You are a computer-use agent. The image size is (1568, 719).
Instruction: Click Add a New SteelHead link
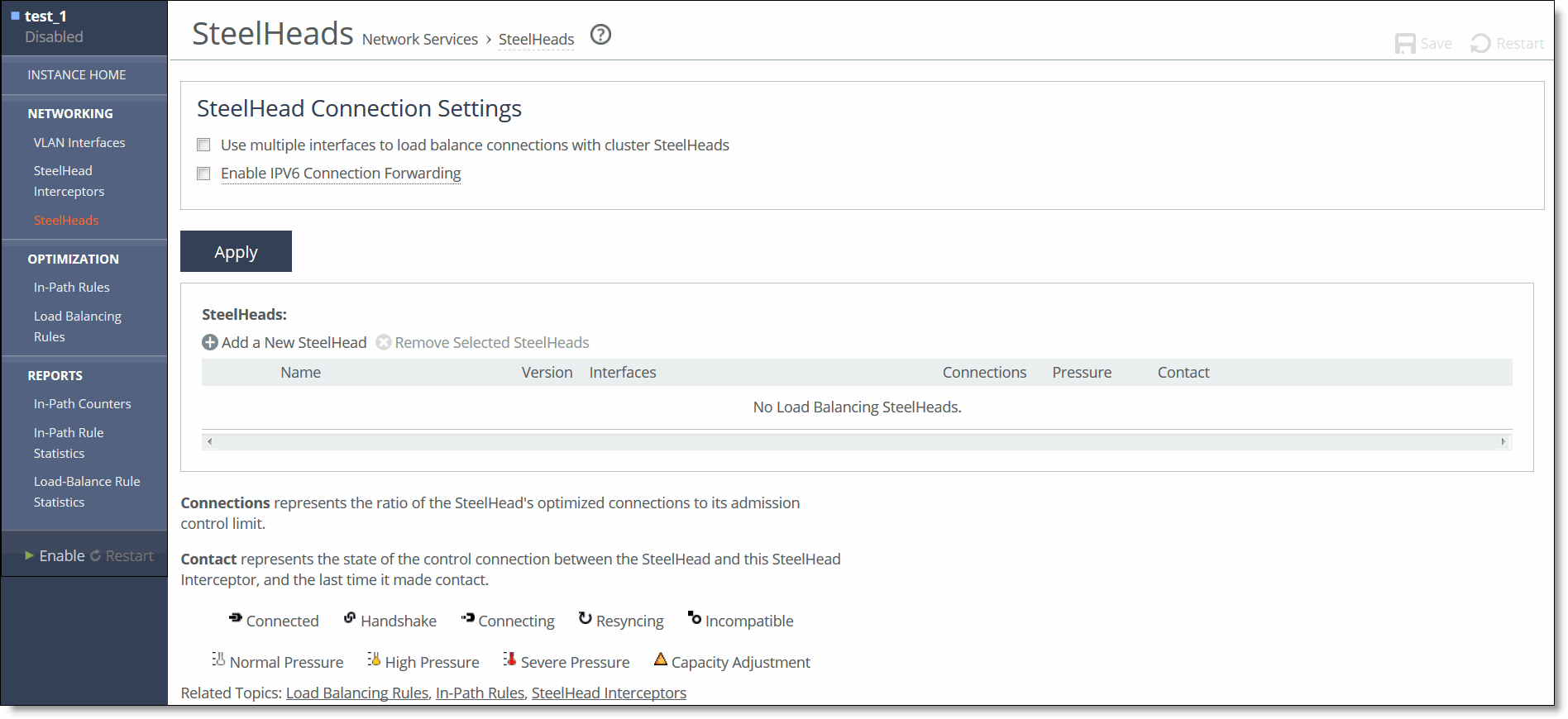click(294, 342)
